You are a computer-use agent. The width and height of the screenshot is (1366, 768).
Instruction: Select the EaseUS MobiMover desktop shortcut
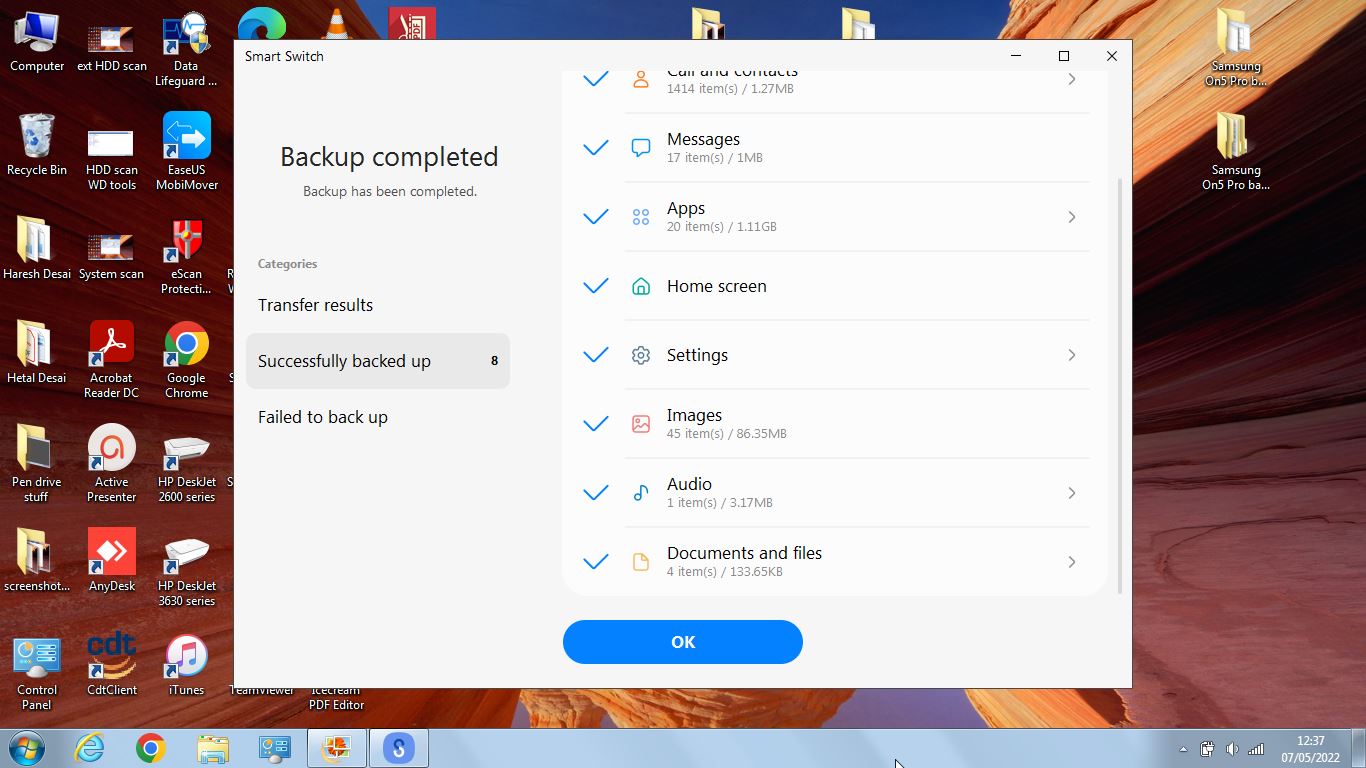187,151
